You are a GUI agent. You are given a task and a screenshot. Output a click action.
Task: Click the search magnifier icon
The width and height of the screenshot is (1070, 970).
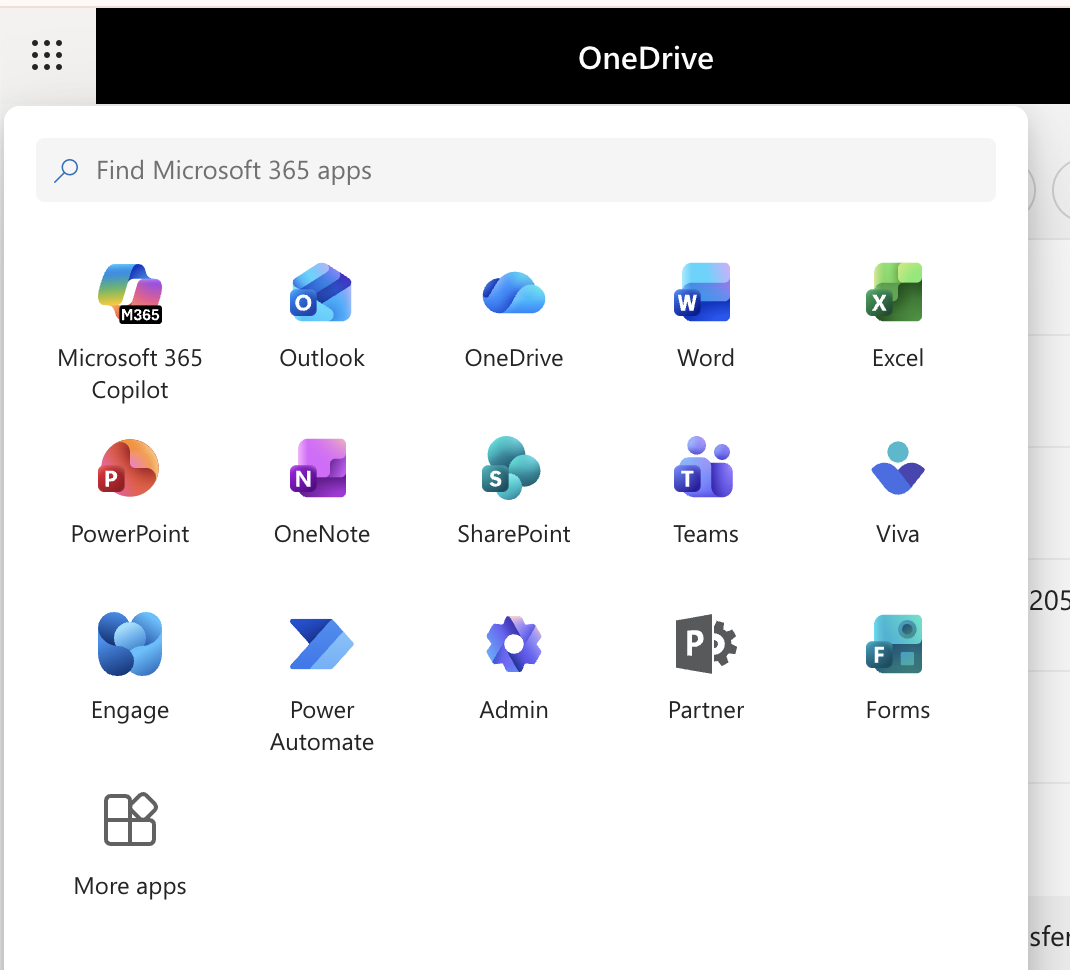pos(66,170)
